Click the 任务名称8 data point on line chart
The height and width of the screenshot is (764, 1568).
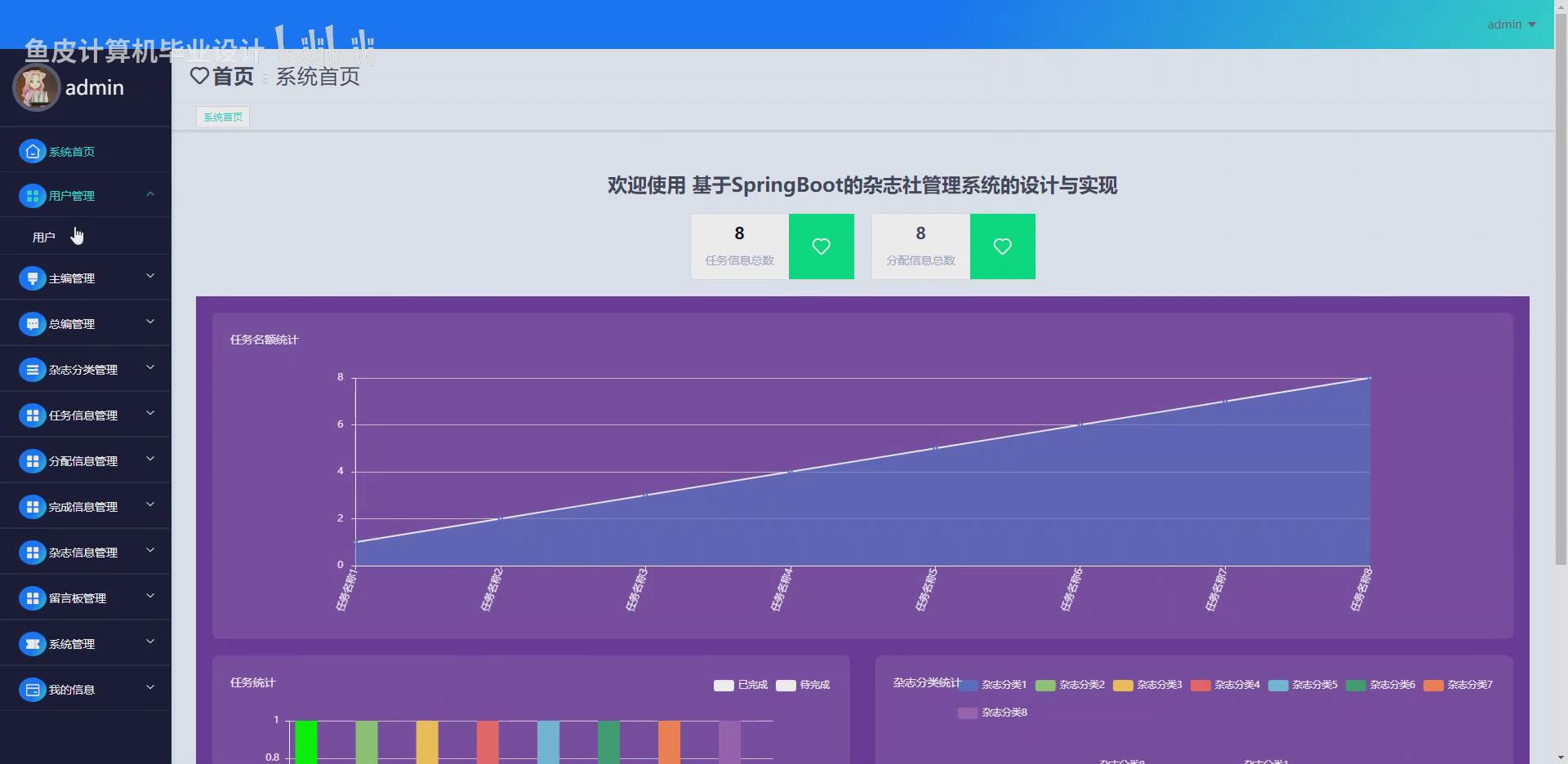1370,378
